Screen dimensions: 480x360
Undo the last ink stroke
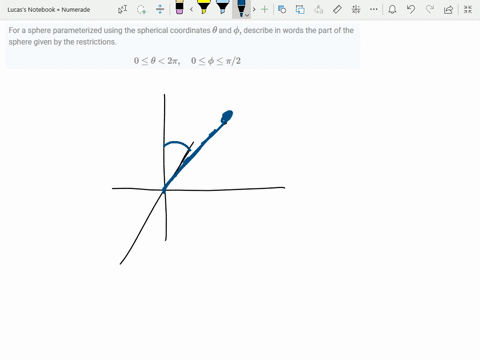tap(411, 9)
